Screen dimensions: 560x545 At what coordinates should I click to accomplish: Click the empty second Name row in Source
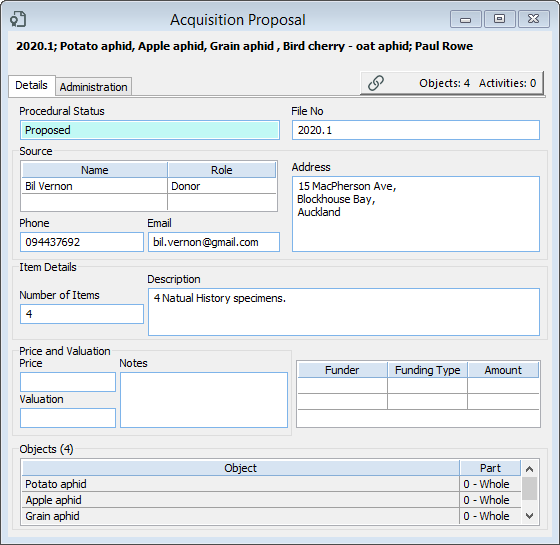pos(95,202)
